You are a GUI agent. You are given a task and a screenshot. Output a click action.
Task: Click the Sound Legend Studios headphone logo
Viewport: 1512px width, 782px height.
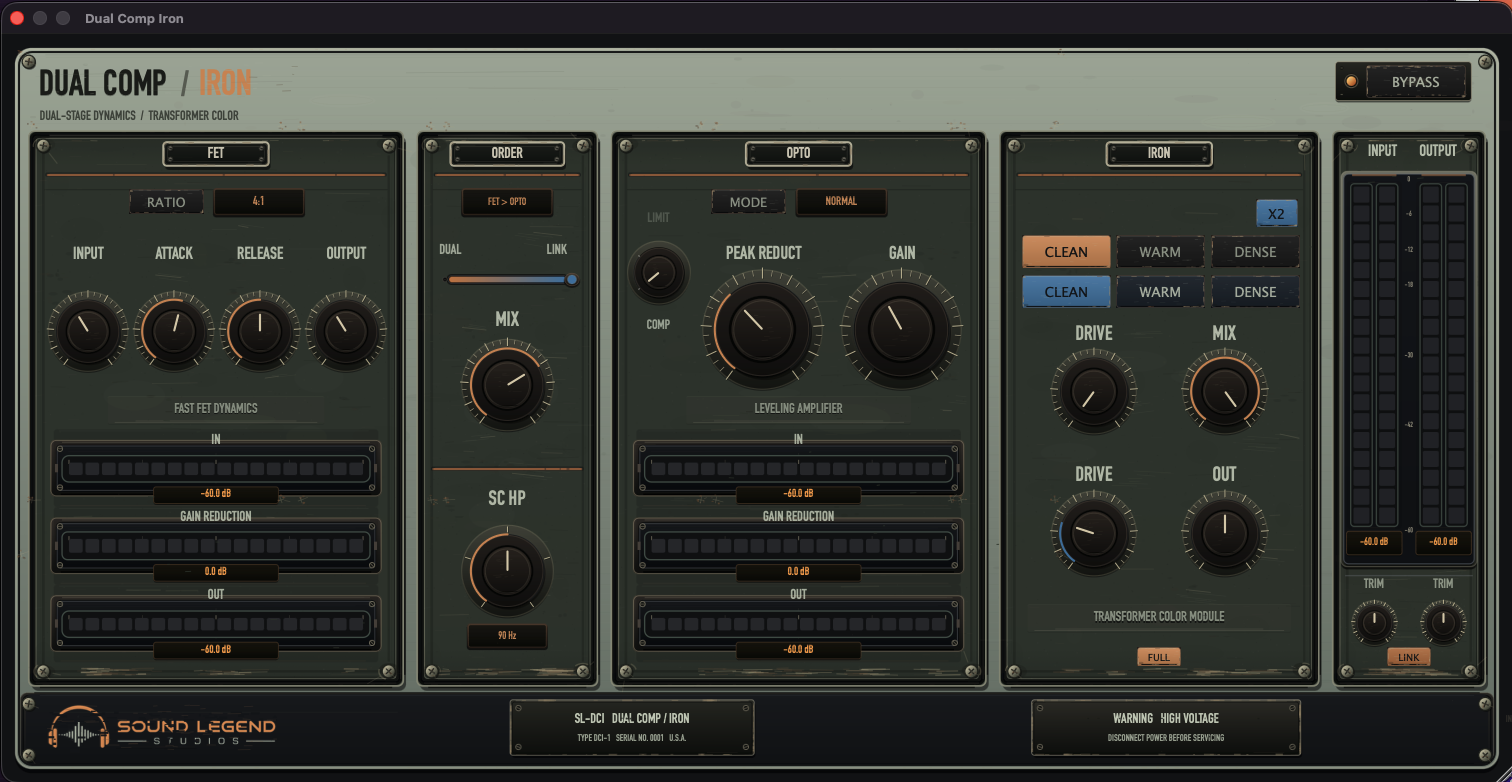(x=77, y=727)
